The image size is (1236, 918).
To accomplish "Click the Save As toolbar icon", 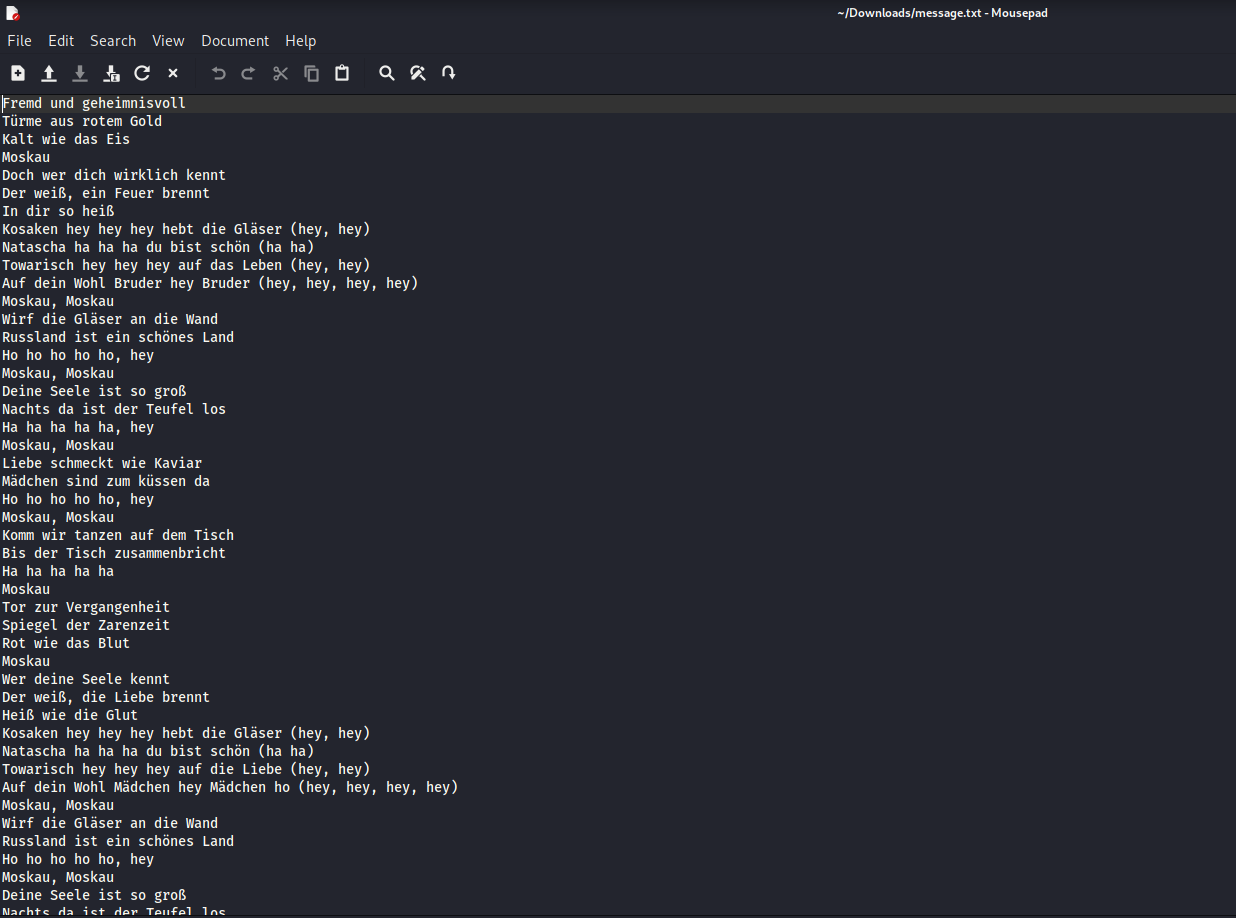I will (x=111, y=73).
